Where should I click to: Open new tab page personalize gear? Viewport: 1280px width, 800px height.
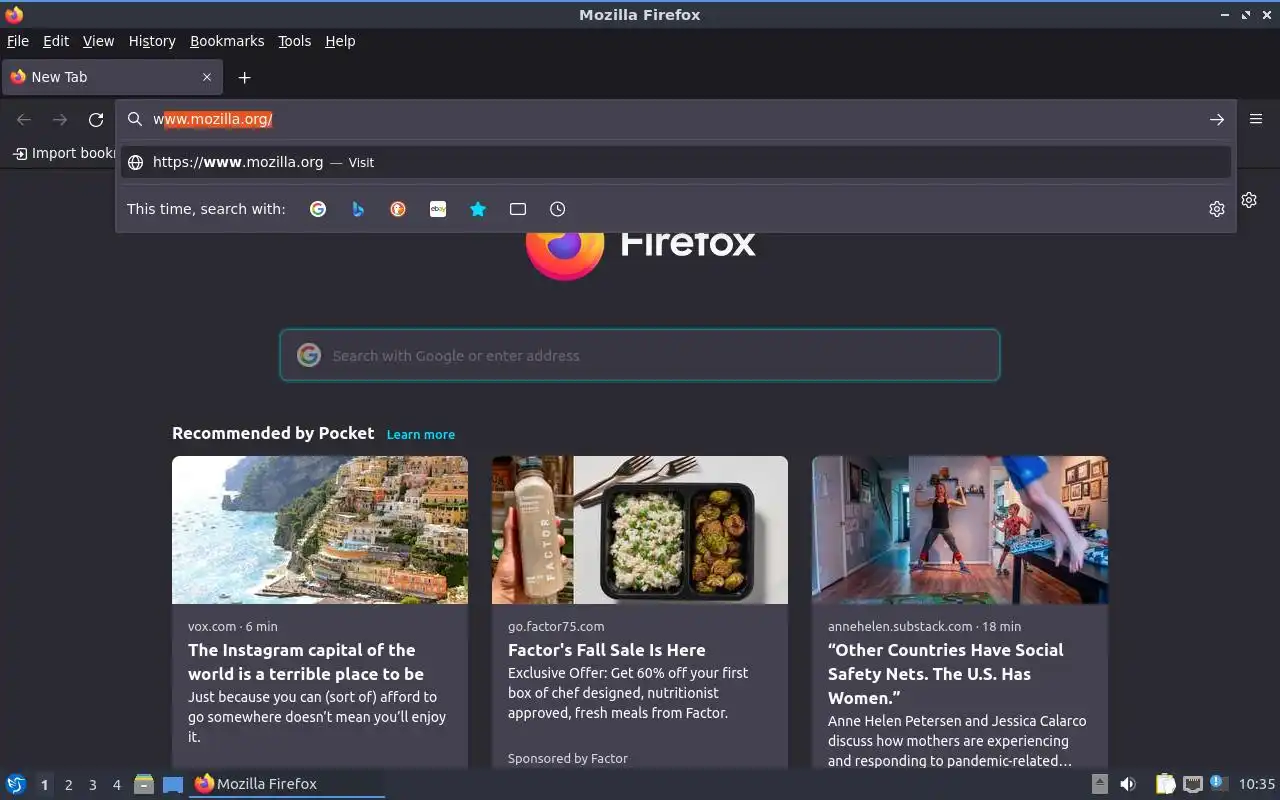click(1249, 200)
